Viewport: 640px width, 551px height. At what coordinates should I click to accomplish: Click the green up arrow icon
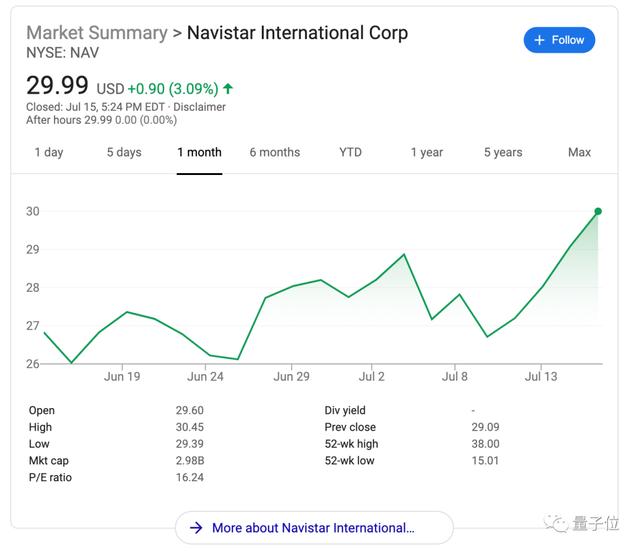(x=228, y=89)
